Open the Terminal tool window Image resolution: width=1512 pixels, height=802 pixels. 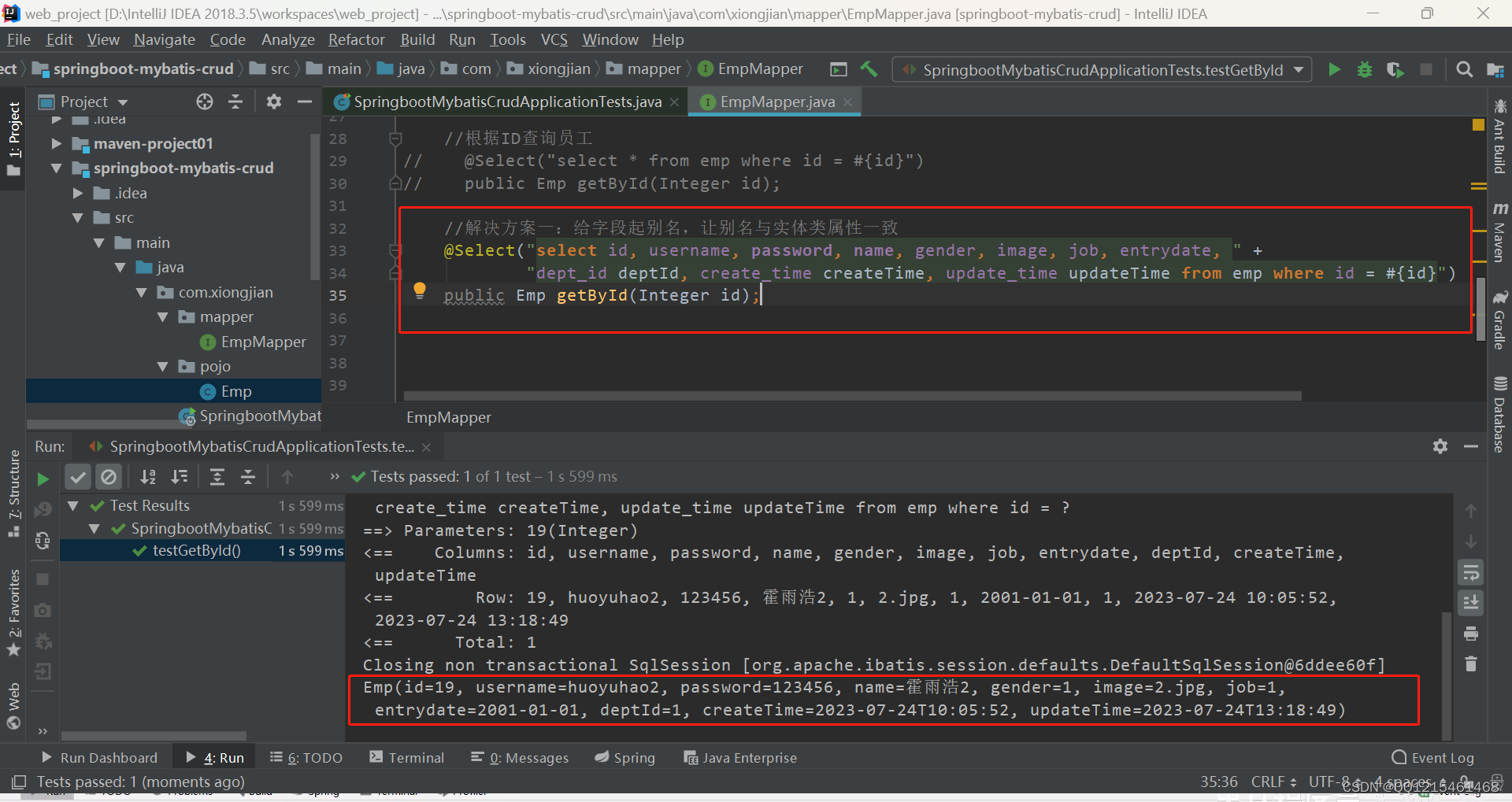407,757
